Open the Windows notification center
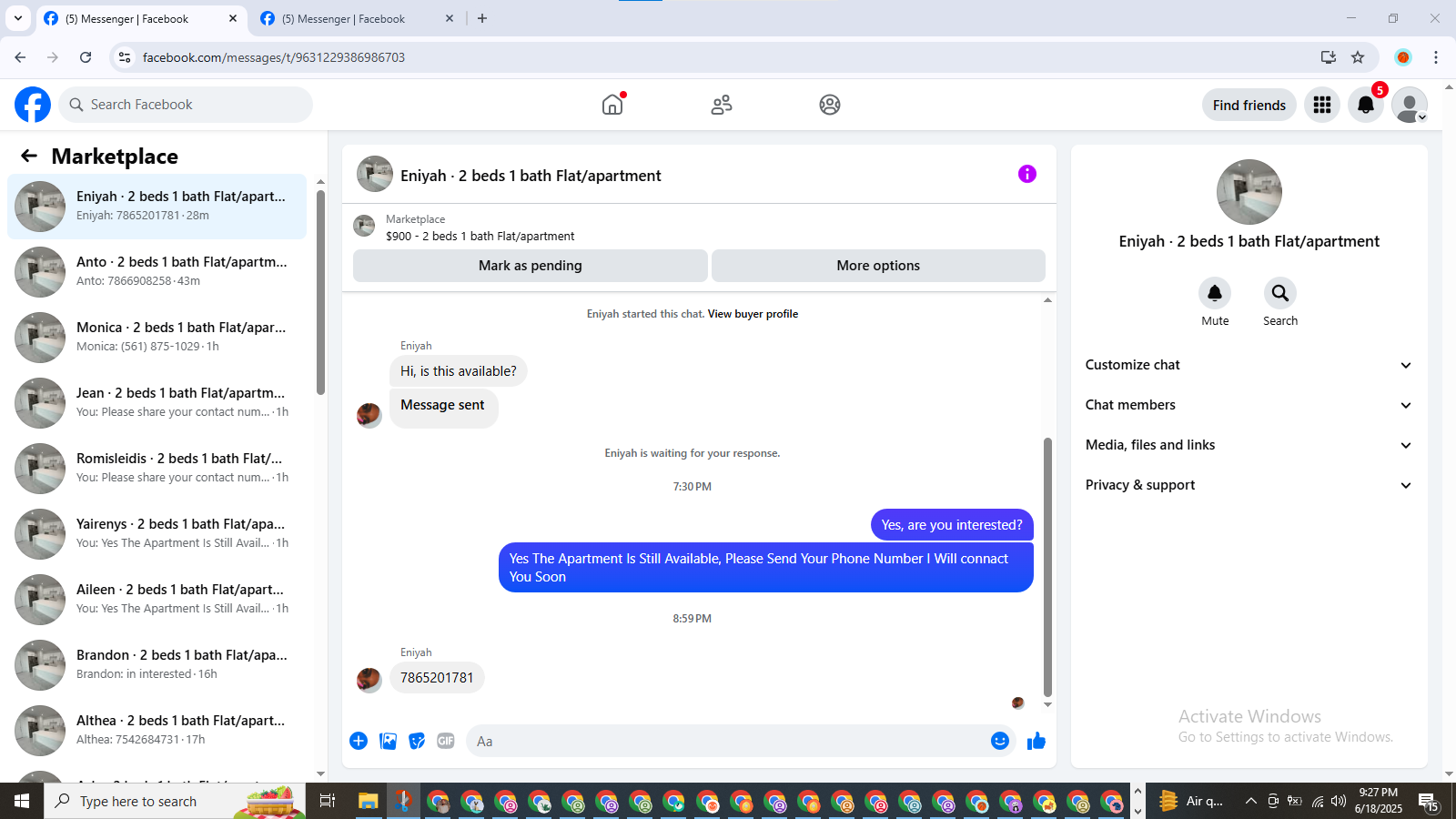Image resolution: width=1456 pixels, height=819 pixels. [x=1429, y=801]
